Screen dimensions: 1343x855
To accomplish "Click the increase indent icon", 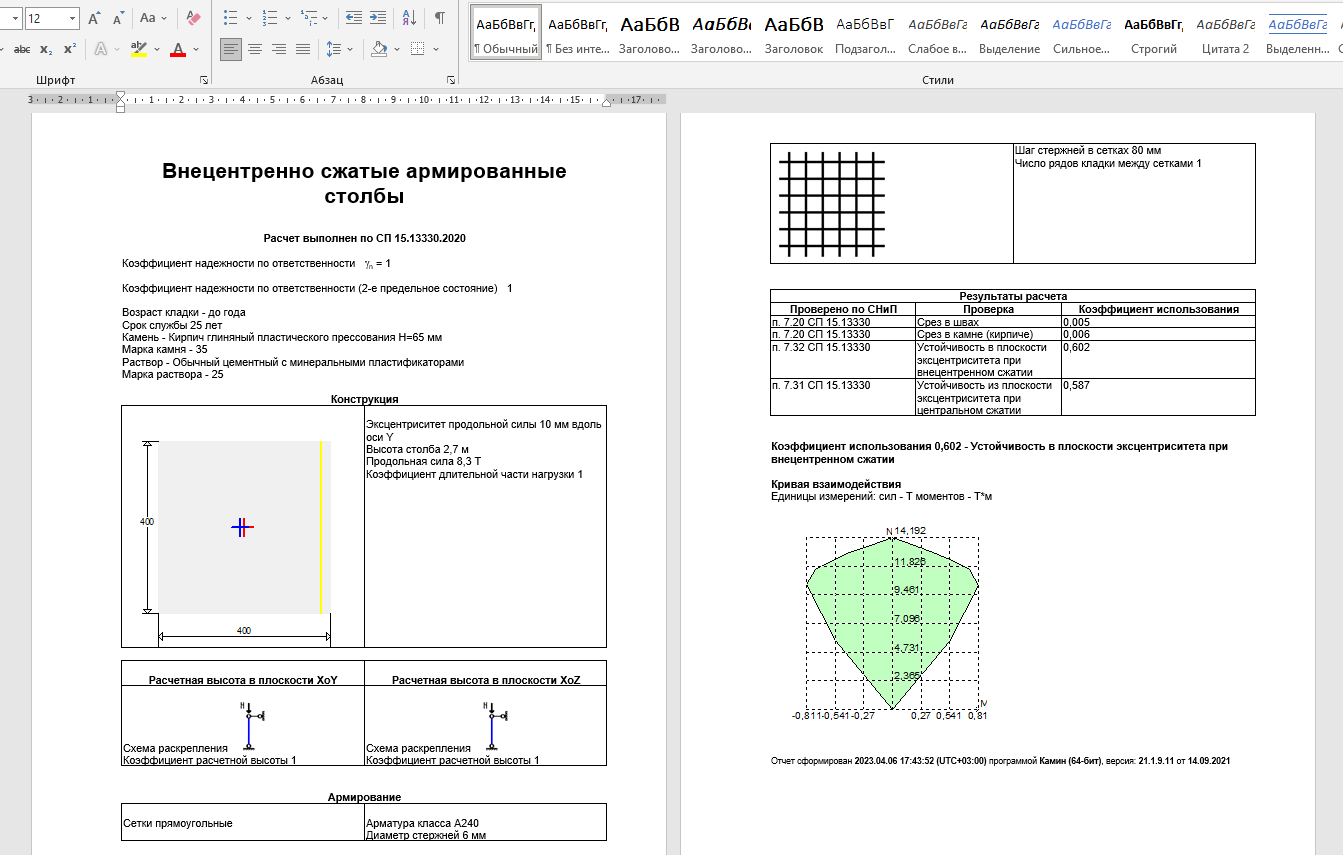I will [x=377, y=18].
